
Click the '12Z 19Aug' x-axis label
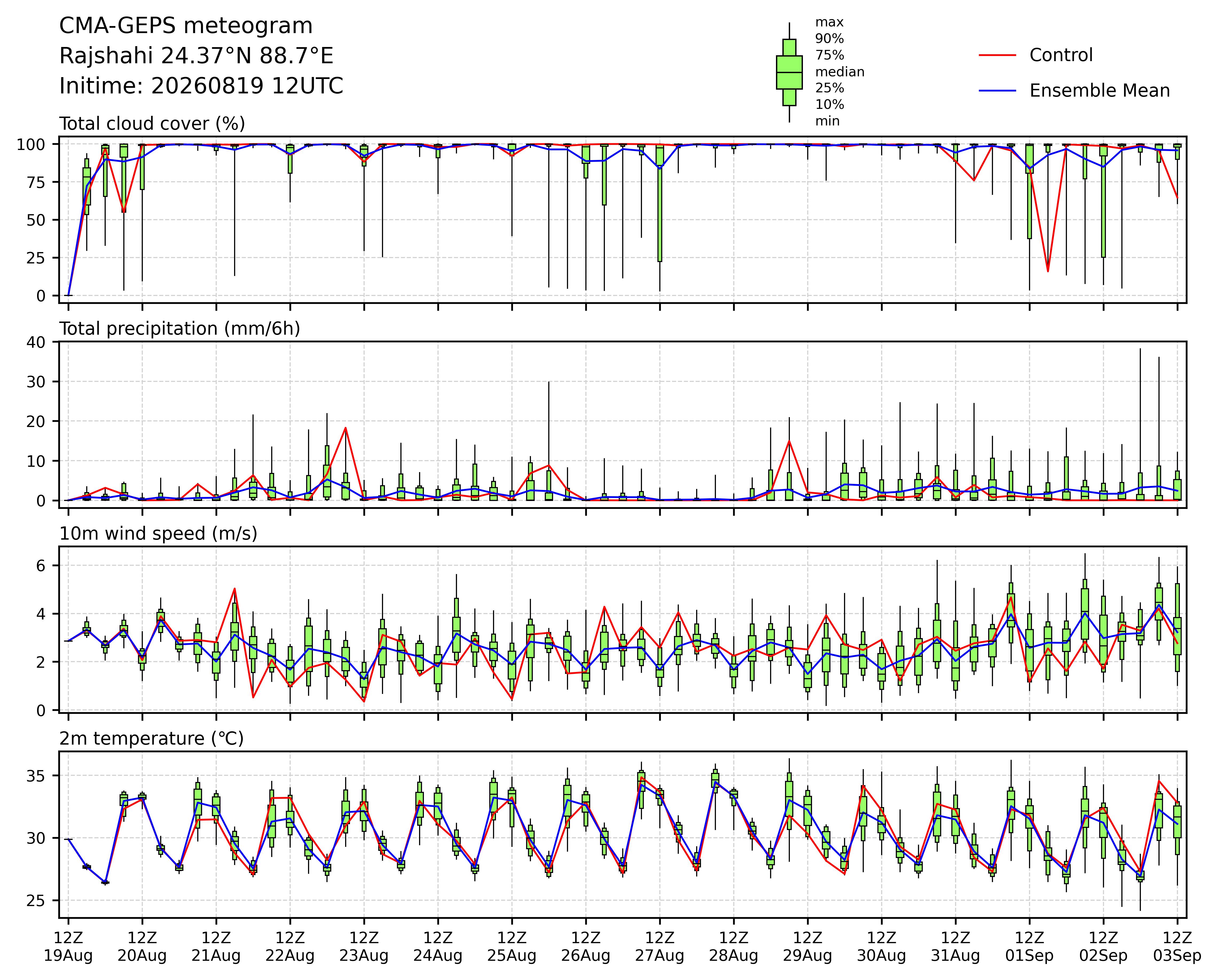point(68,947)
